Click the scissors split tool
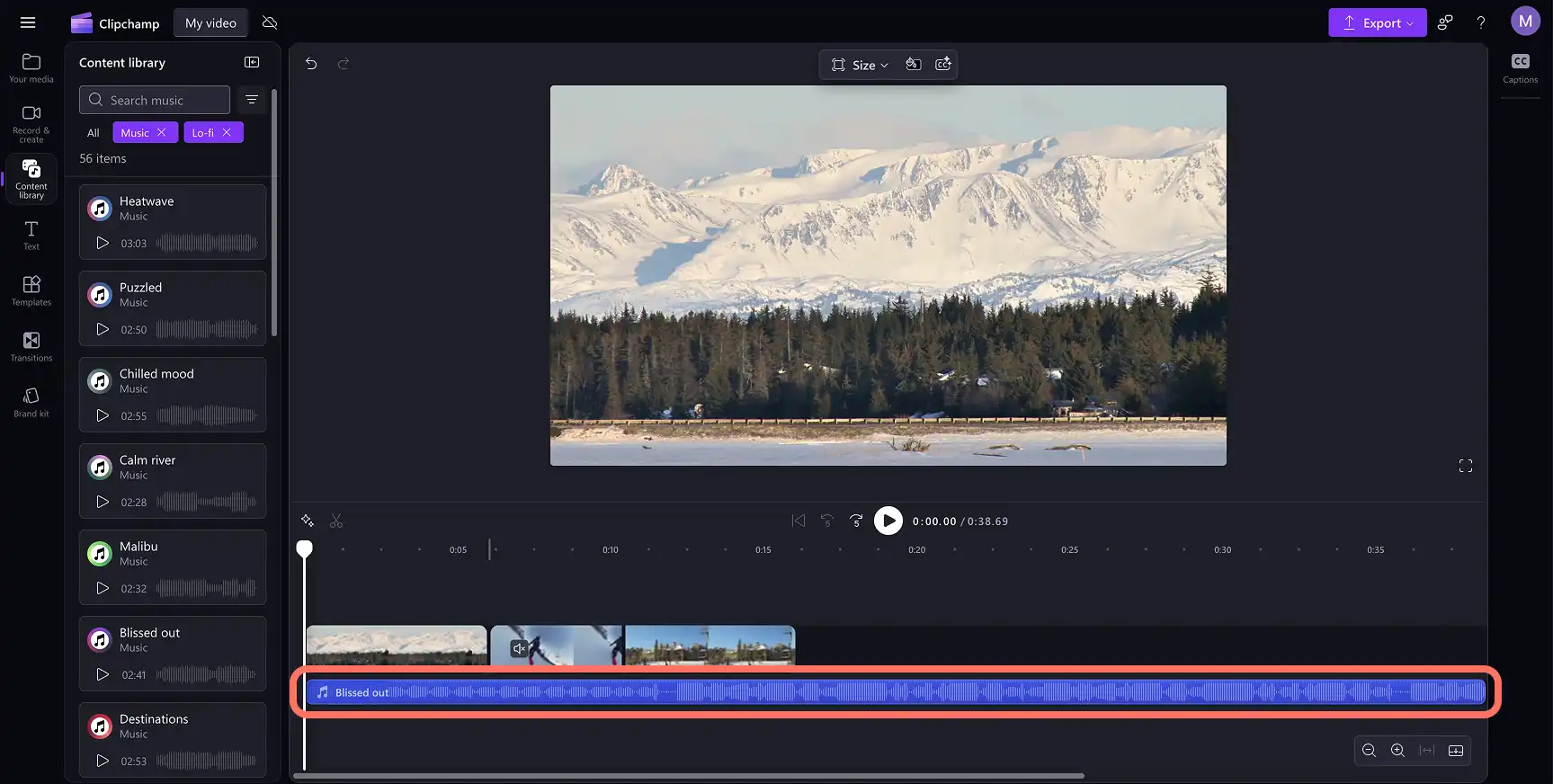This screenshot has width=1553, height=784. [336, 521]
